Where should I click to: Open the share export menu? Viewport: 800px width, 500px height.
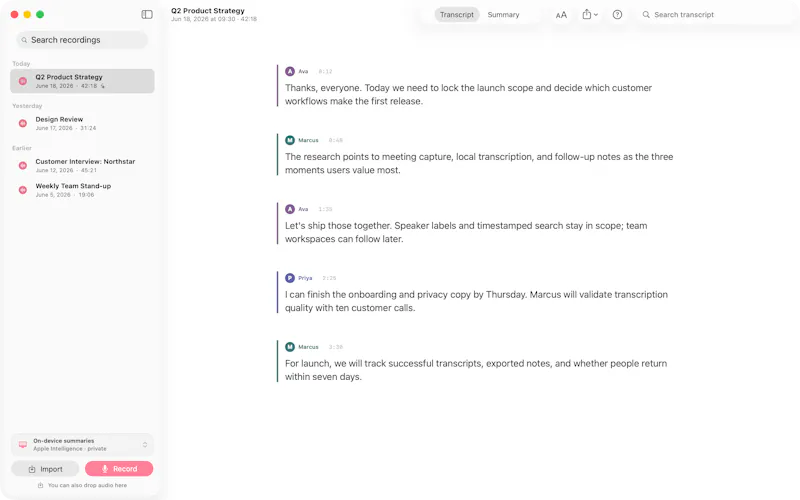click(590, 15)
